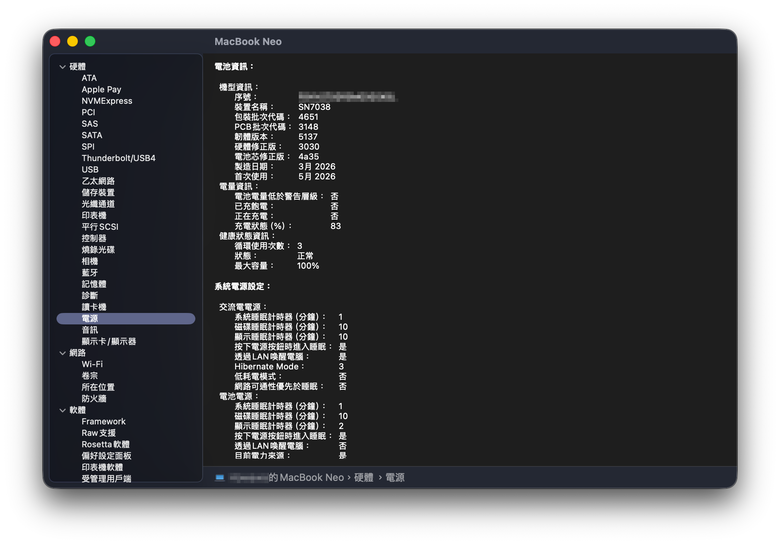Collapse the 軟體 section chevron
Image resolution: width=780 pixels, height=545 pixels.
pyautogui.click(x=62, y=410)
